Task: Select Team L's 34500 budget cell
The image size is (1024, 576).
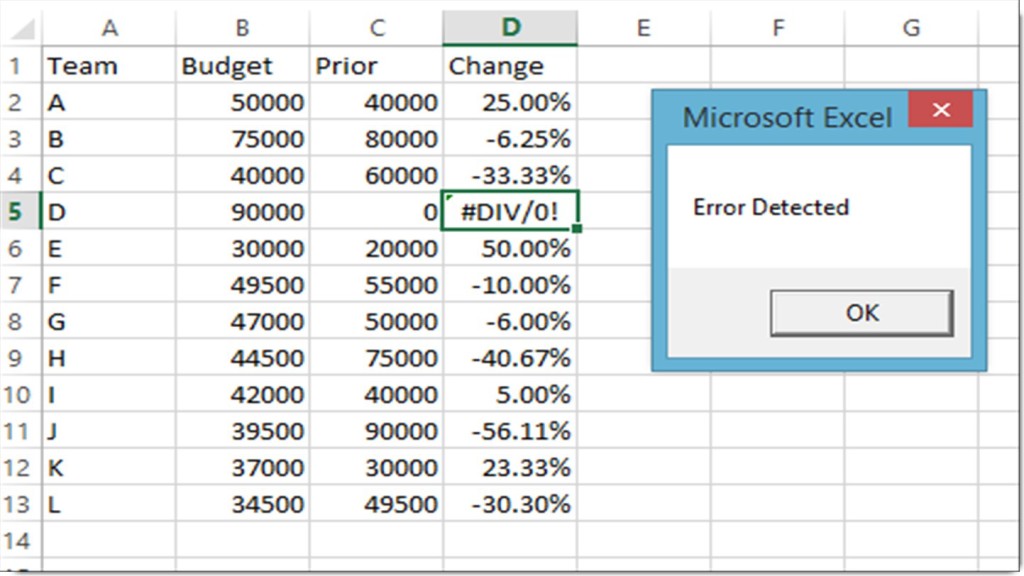Action: pyautogui.click(x=242, y=503)
